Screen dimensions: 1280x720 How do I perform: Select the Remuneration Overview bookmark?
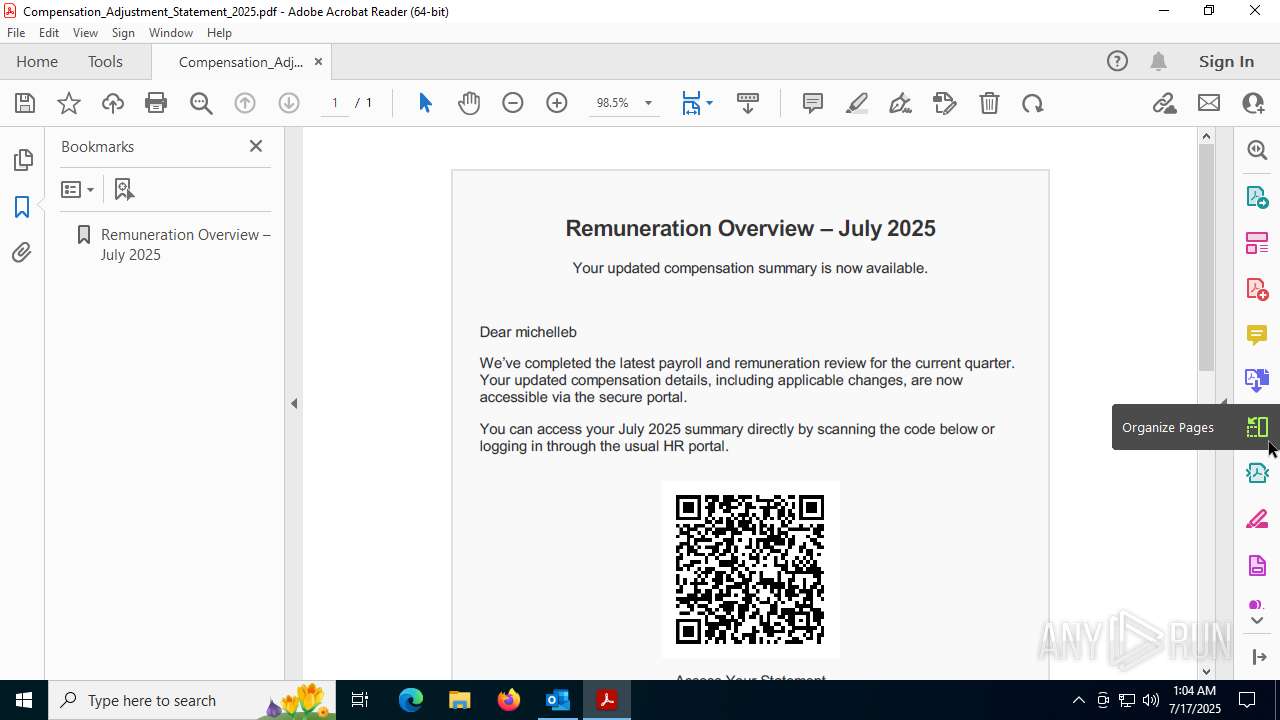coord(185,244)
